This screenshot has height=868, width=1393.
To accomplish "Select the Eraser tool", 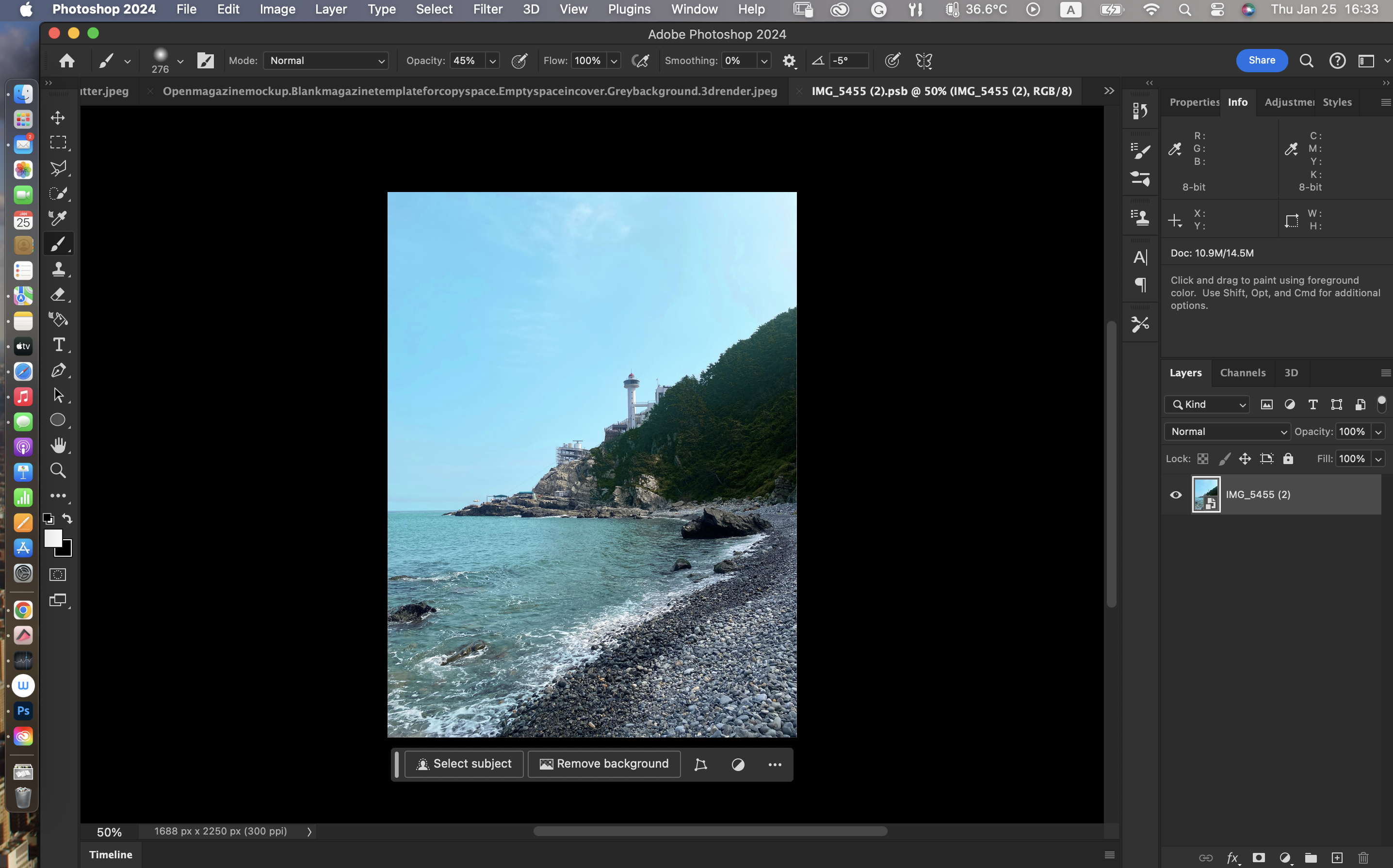I will pos(58,294).
